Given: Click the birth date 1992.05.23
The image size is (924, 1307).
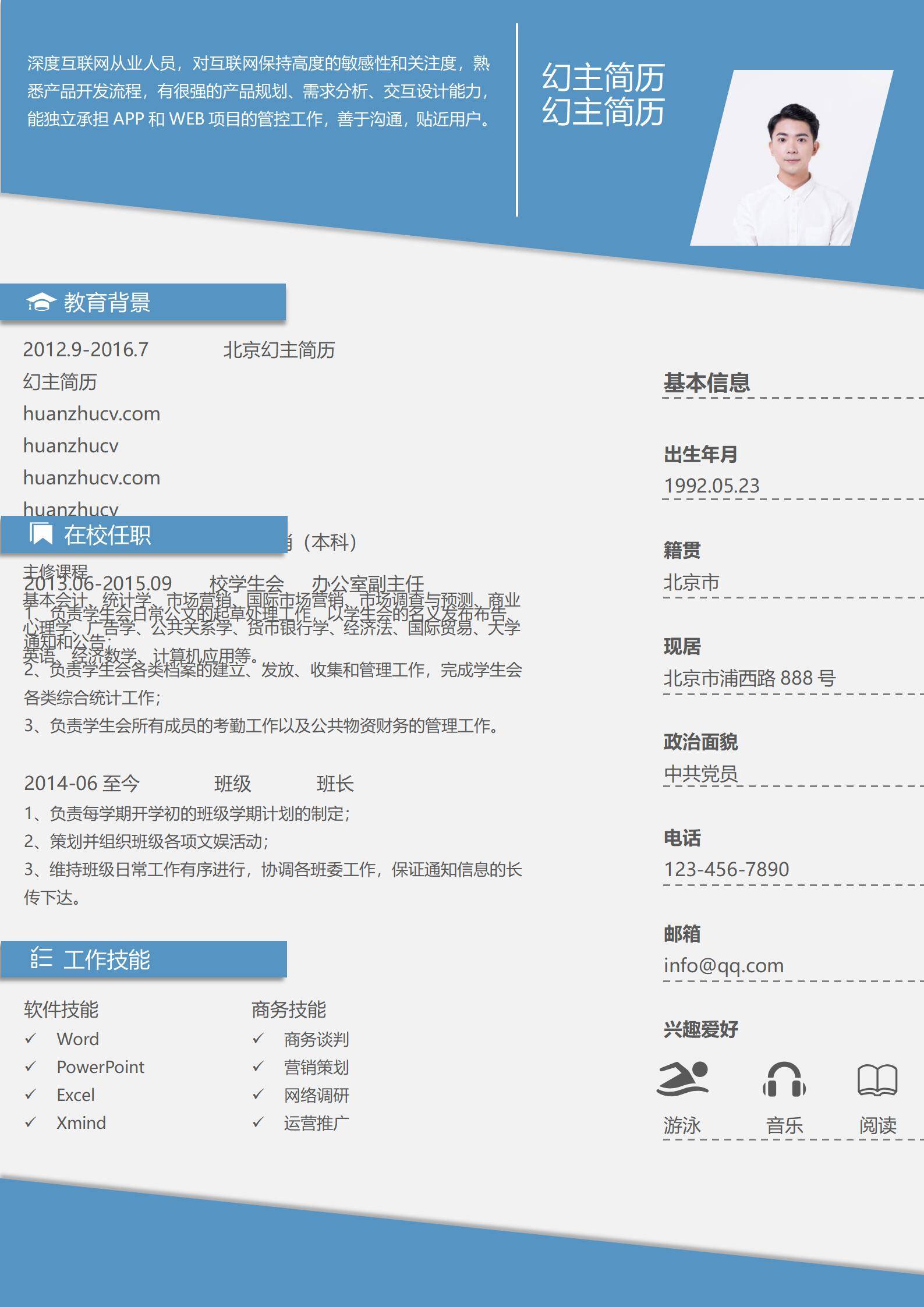Looking at the screenshot, I should tap(711, 486).
